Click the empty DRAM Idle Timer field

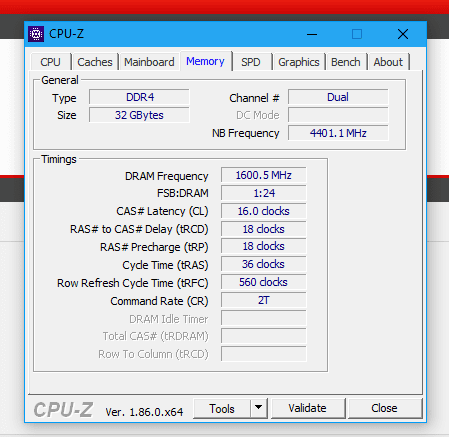(x=263, y=318)
